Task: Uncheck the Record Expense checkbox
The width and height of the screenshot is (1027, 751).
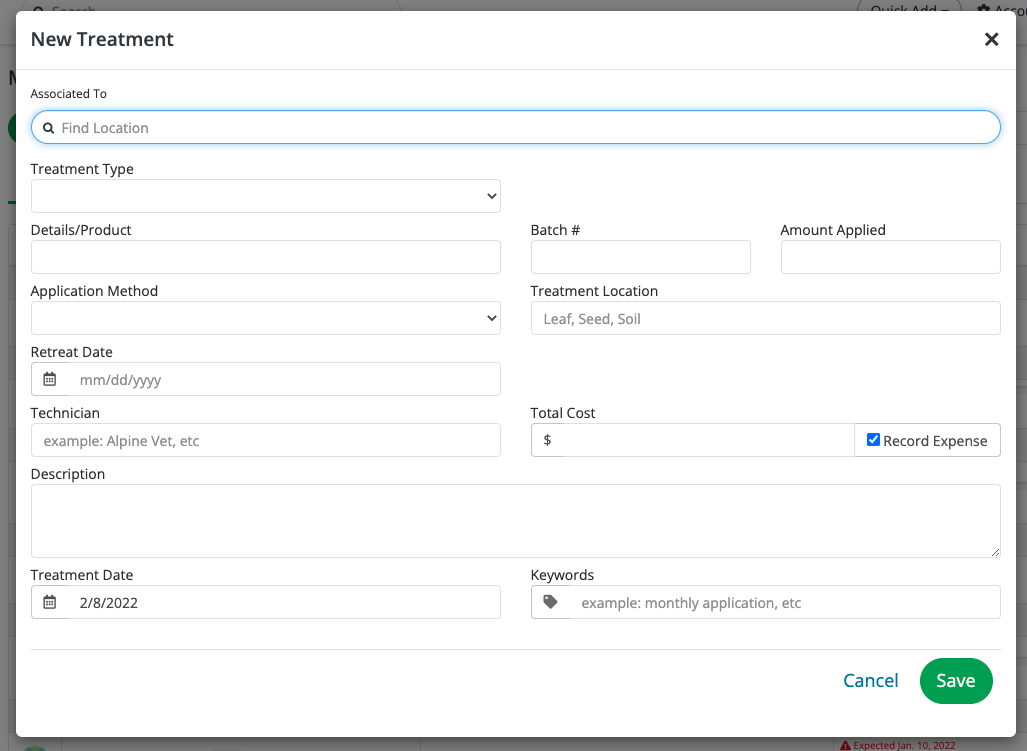Action: (x=873, y=440)
